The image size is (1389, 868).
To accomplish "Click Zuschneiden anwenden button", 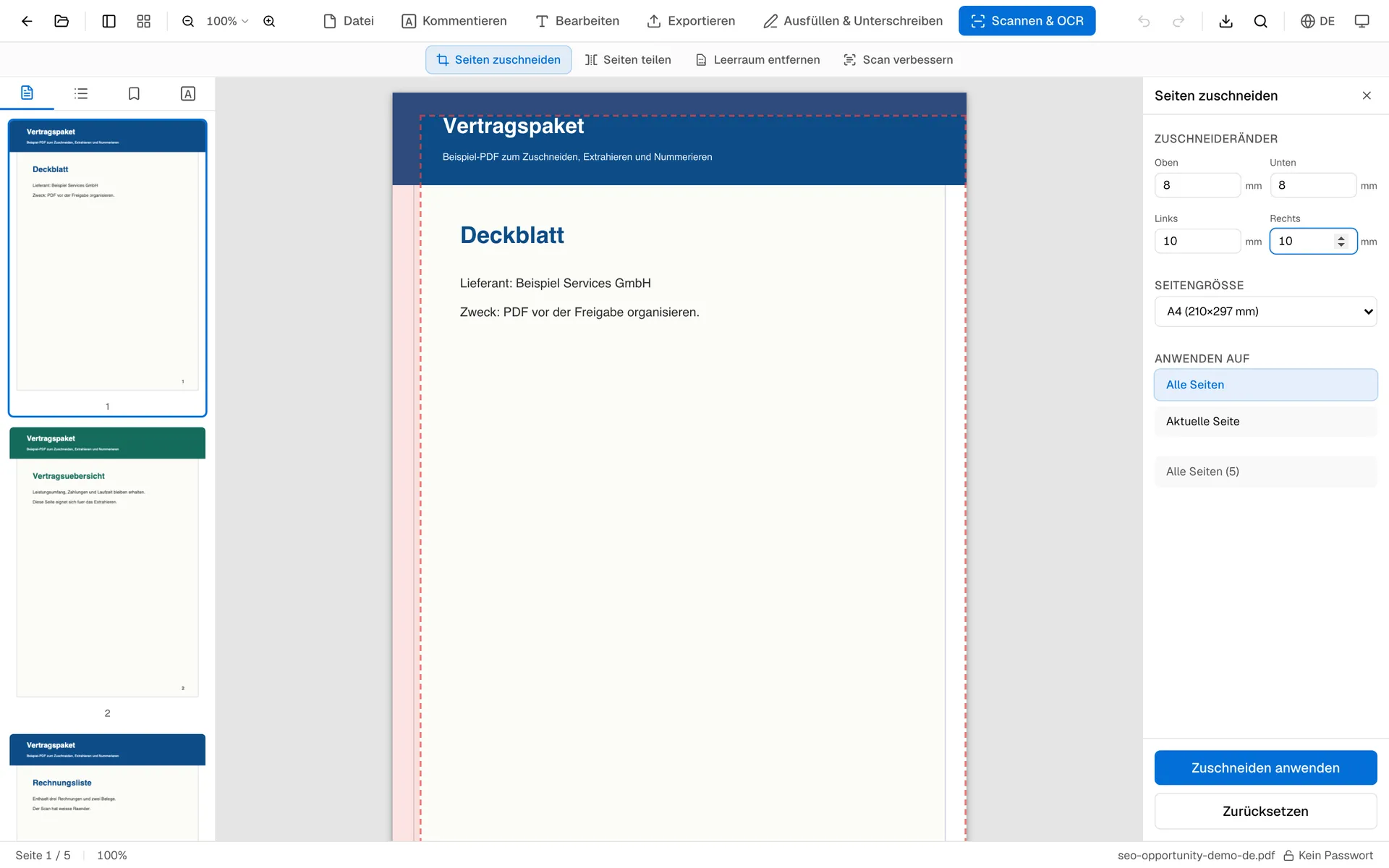I will [1265, 767].
